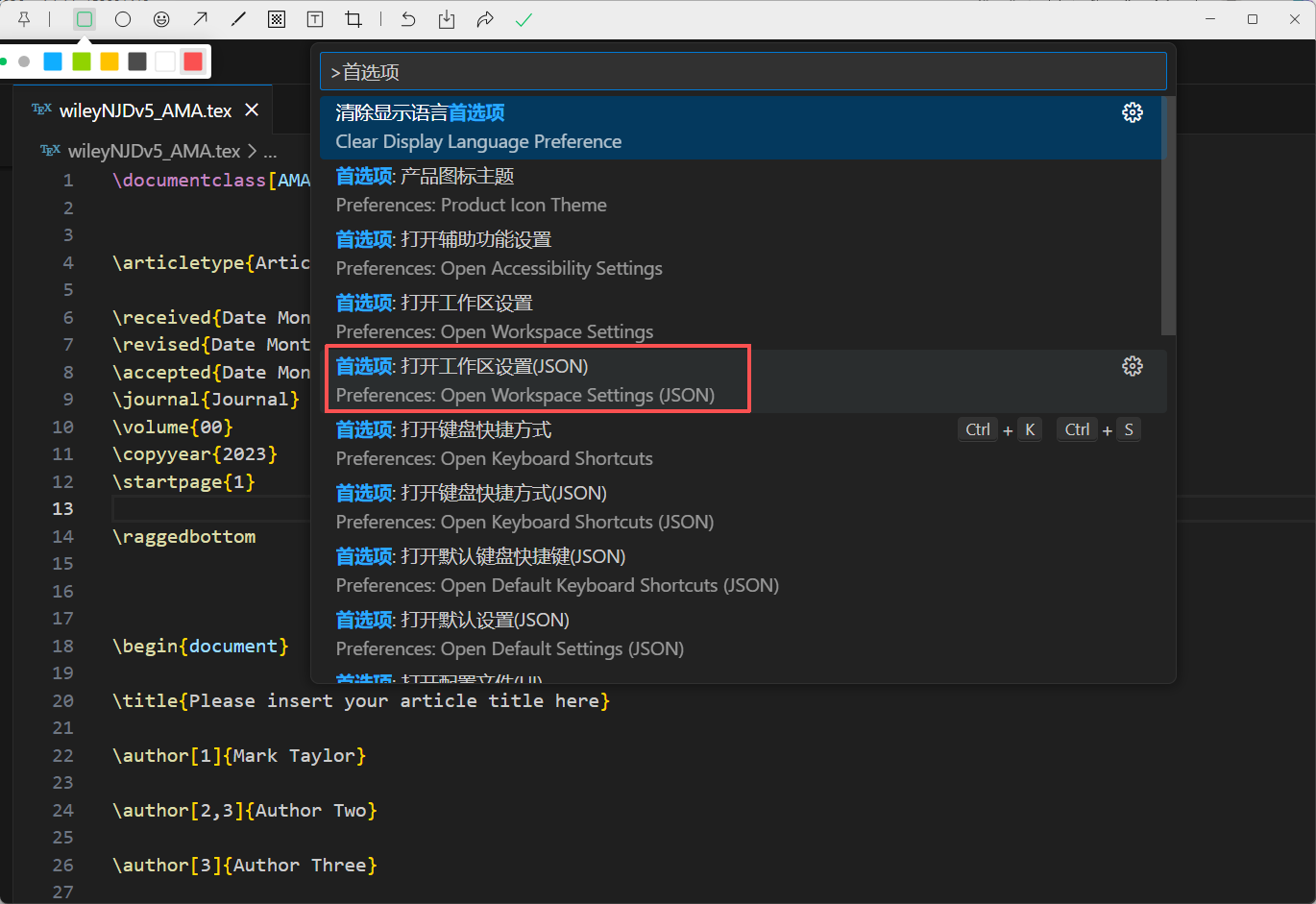1316x904 pixels.
Task: Choose the yellow color swatch
Action: (110, 61)
